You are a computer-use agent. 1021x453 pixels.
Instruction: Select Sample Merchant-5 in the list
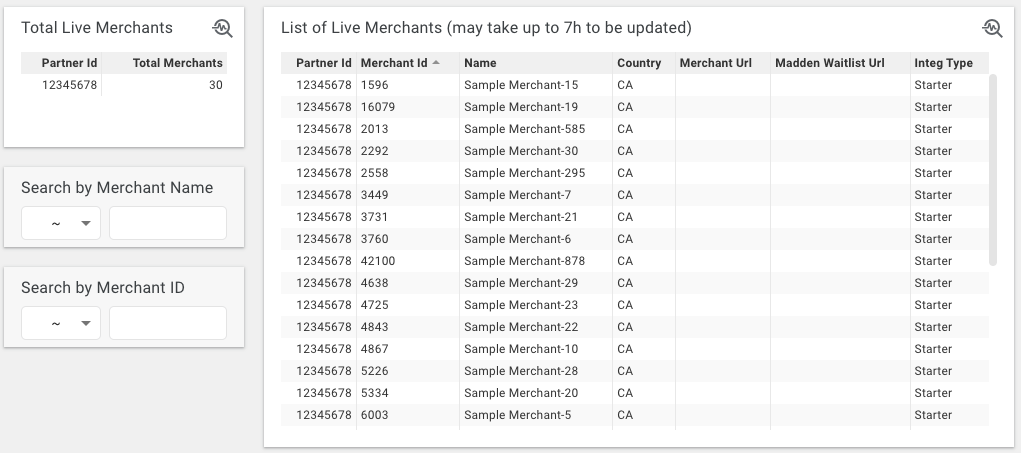(x=517, y=415)
